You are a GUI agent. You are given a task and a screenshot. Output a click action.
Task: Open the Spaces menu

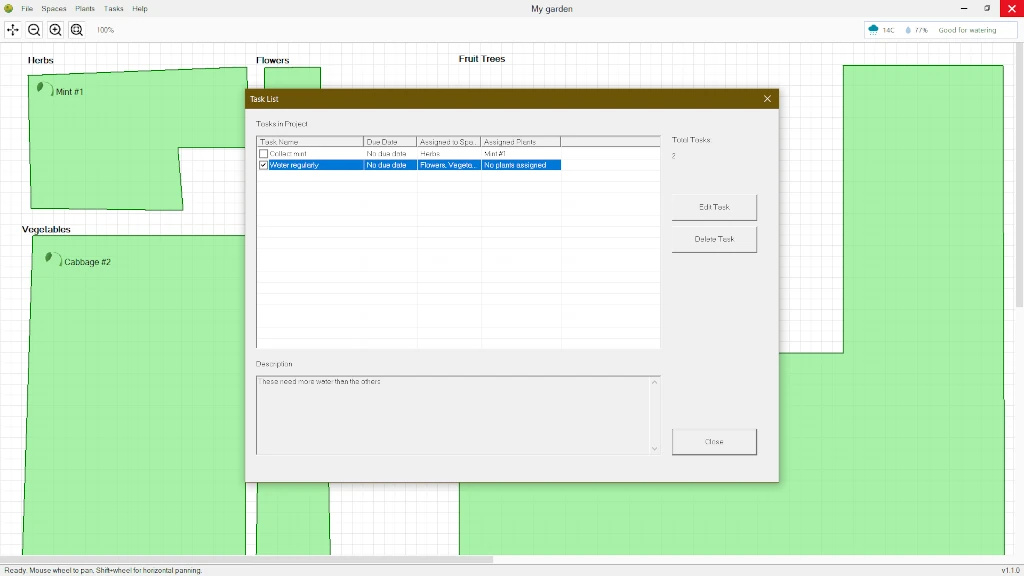[x=54, y=8]
